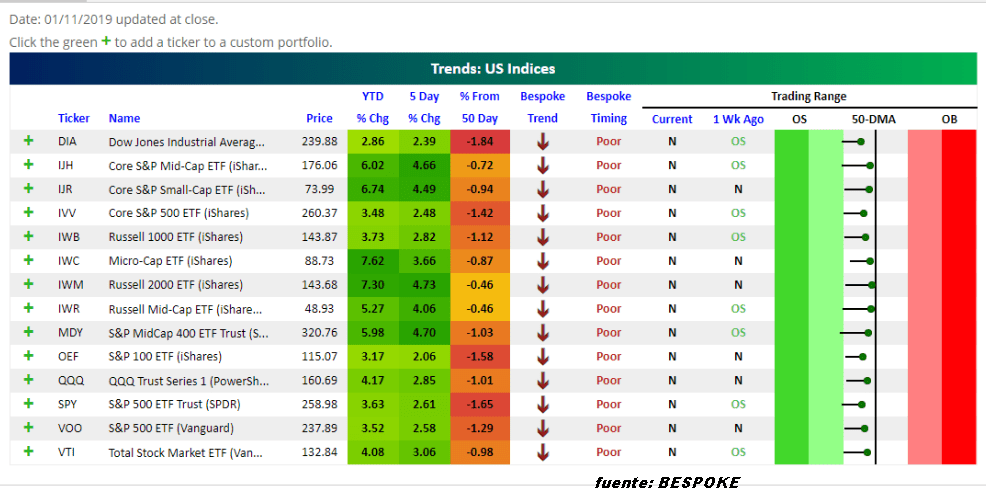This screenshot has height=497, width=986.
Task: Add IJH to custom portfolio with plus icon
Action: pos(28,165)
